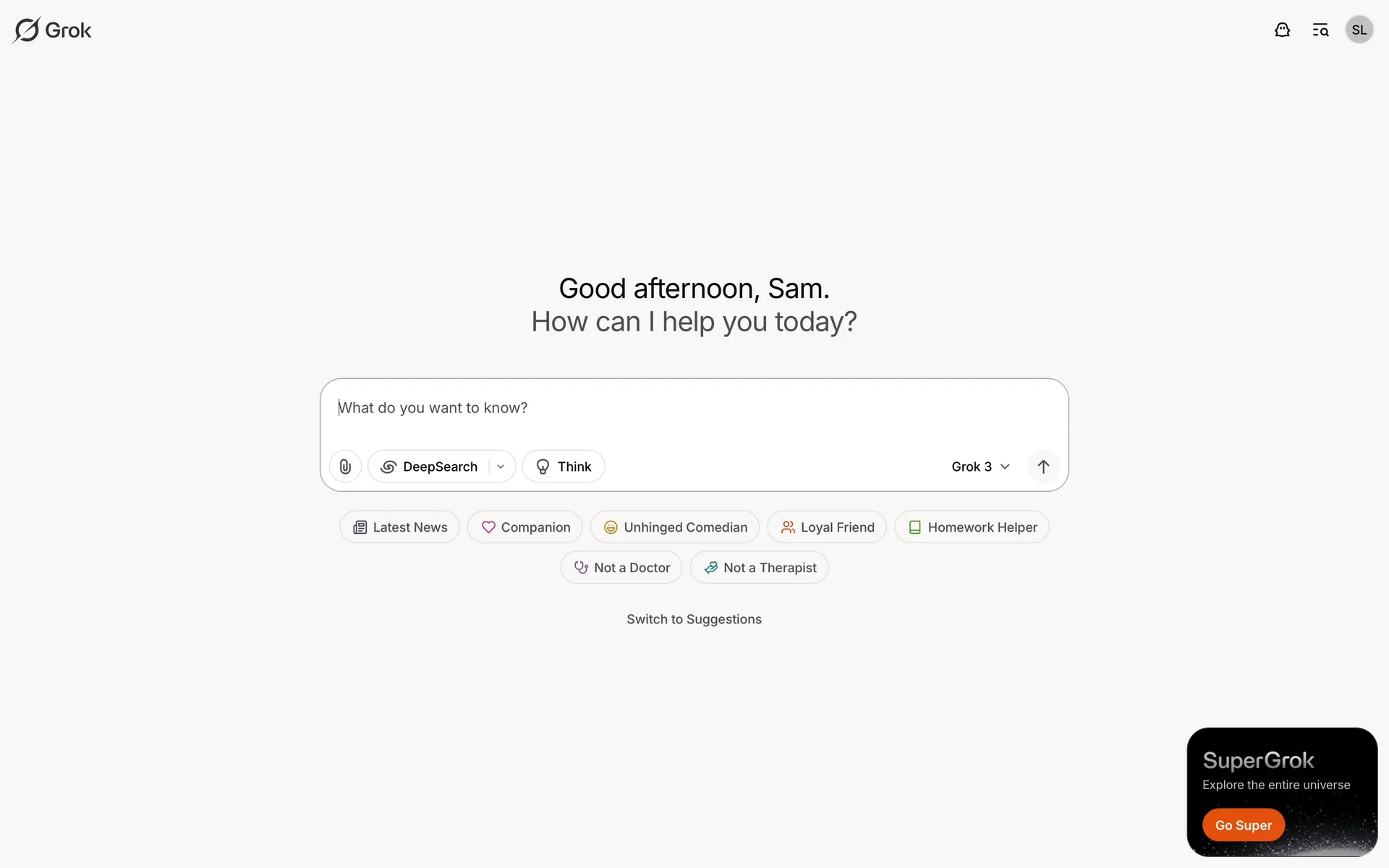Activate the Not a Therapist persona
Screen dimensions: 1389x868
pyautogui.click(x=759, y=568)
